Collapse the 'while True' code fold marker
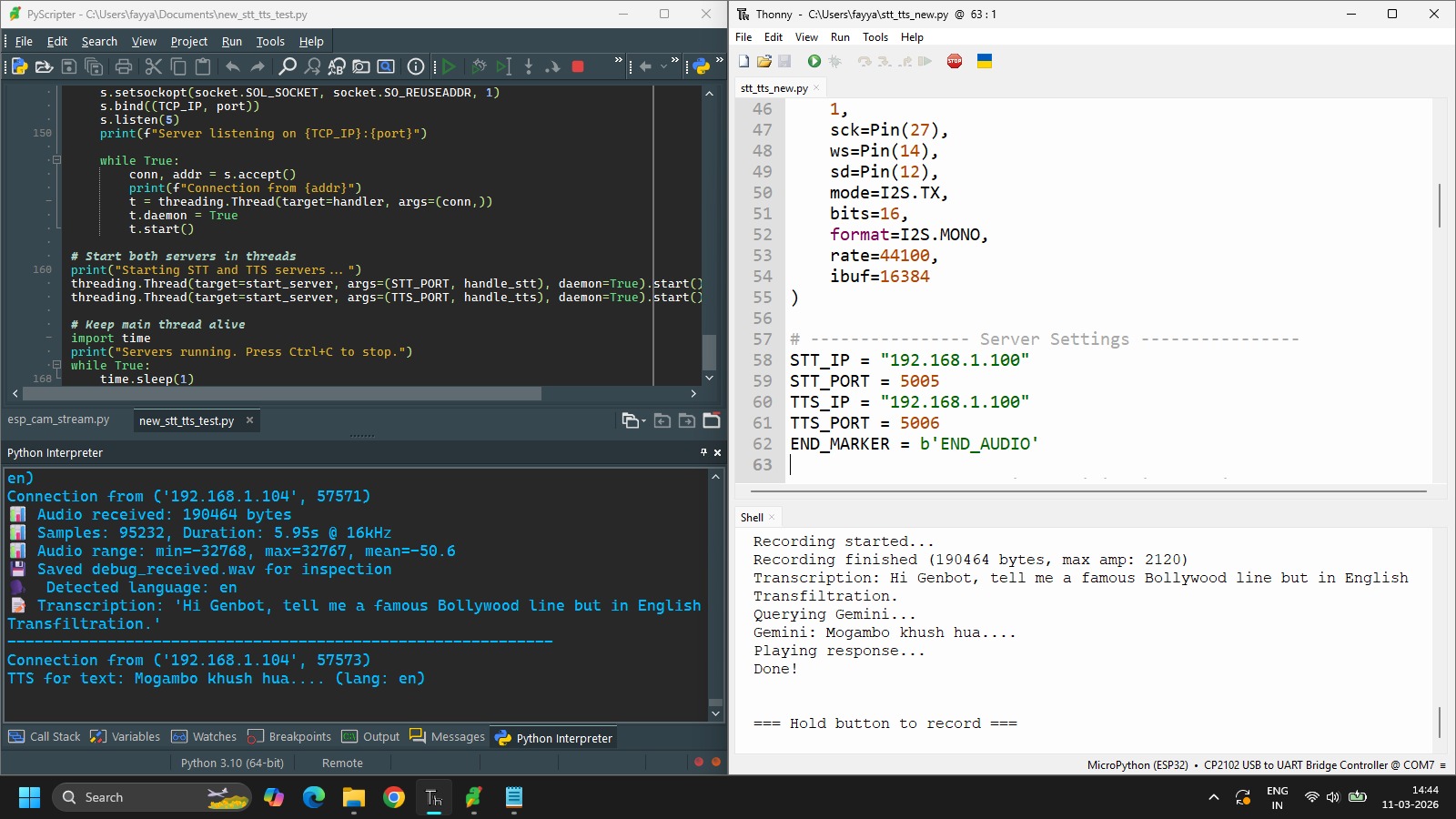Screen dimensions: 1456x819 coord(56,160)
